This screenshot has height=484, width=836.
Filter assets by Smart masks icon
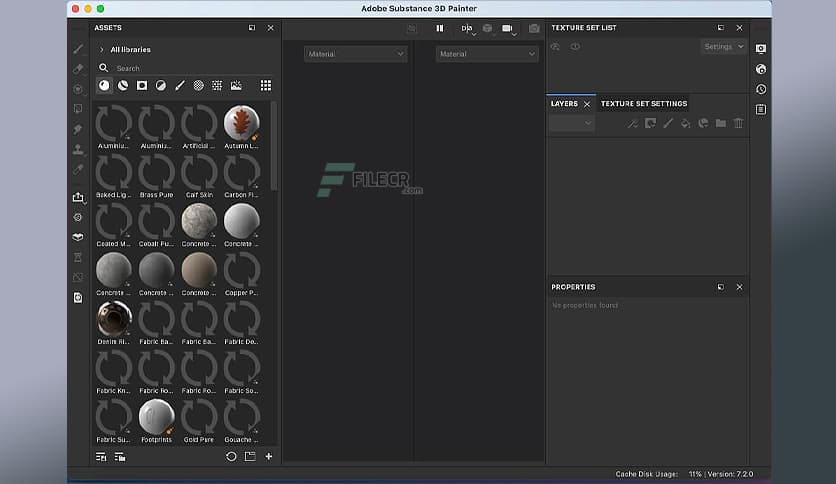point(142,85)
